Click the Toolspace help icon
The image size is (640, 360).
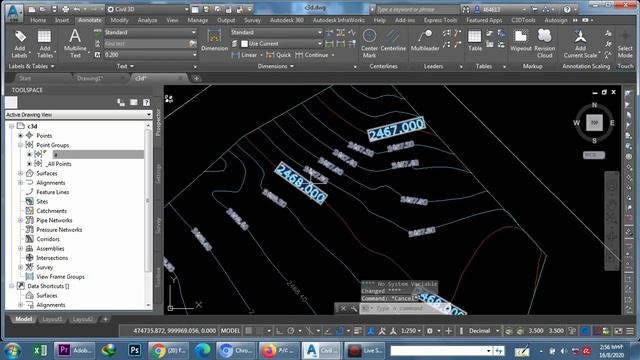146,102
